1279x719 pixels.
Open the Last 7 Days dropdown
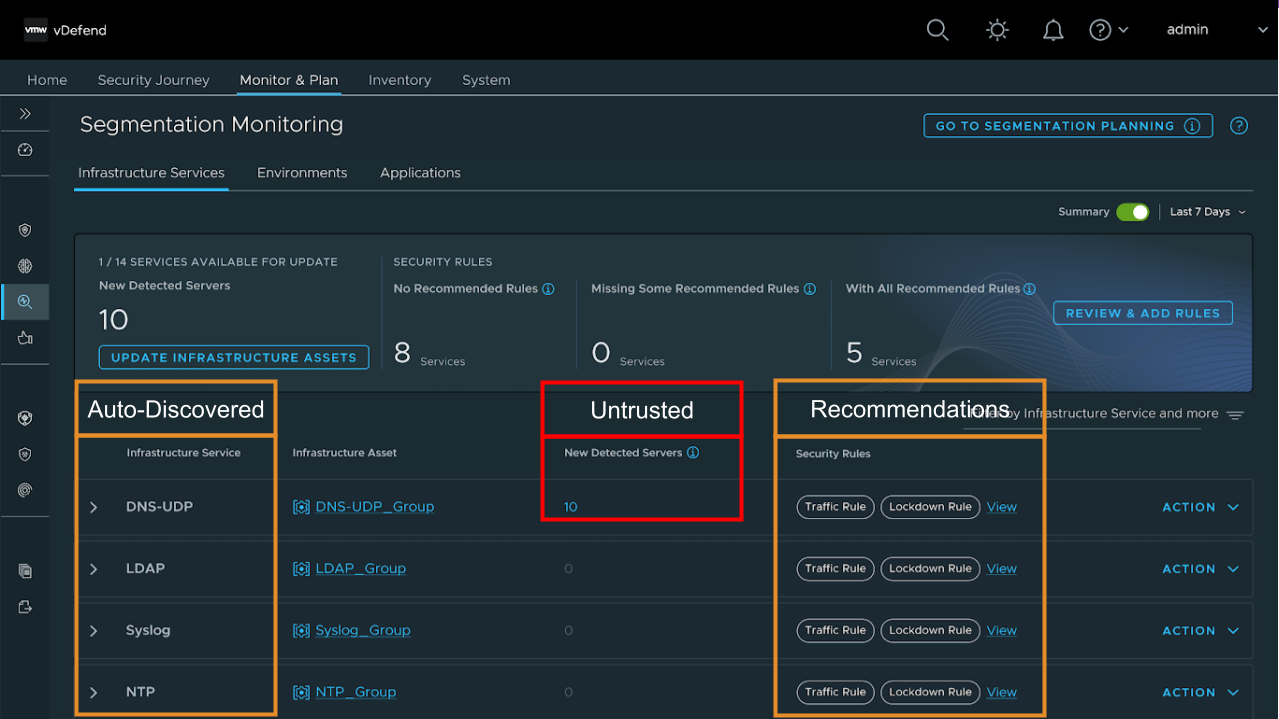[x=1208, y=212]
